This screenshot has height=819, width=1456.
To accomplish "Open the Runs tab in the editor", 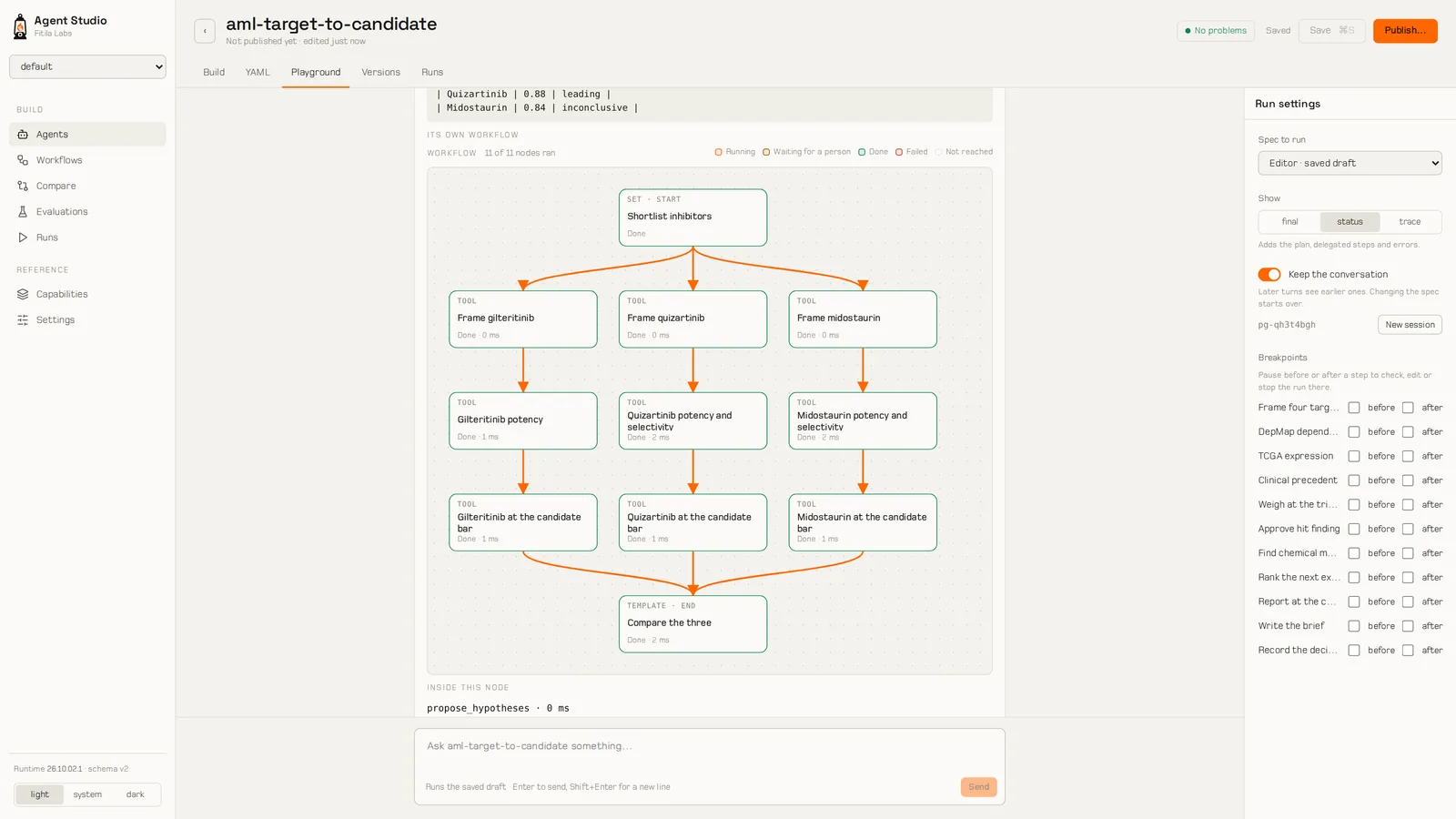I will [432, 73].
